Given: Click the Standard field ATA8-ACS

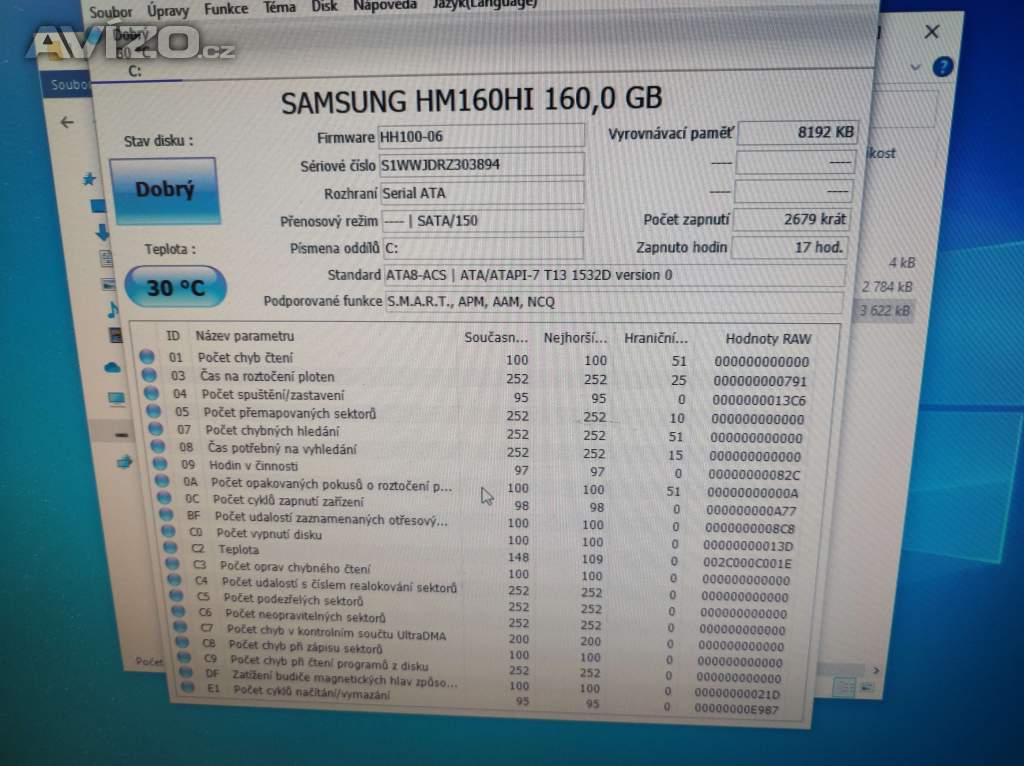Looking at the screenshot, I should coord(615,275).
